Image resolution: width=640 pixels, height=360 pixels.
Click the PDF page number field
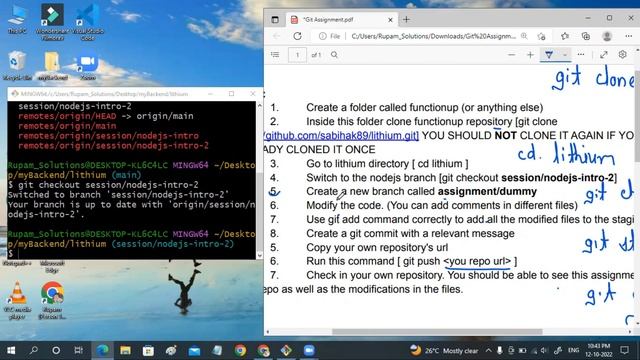[297, 55]
